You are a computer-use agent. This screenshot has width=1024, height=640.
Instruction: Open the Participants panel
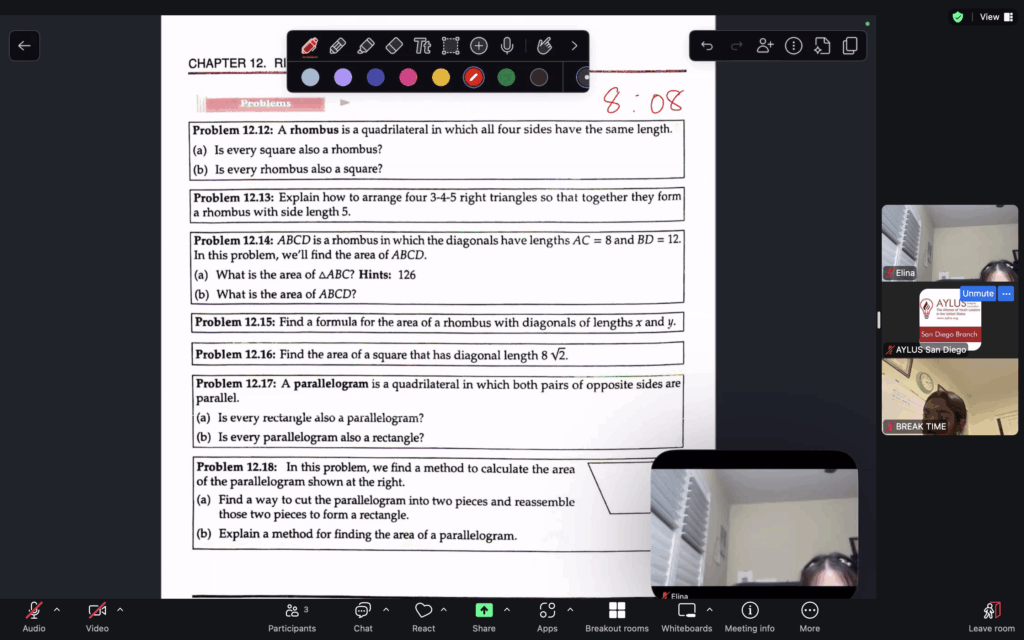292,617
